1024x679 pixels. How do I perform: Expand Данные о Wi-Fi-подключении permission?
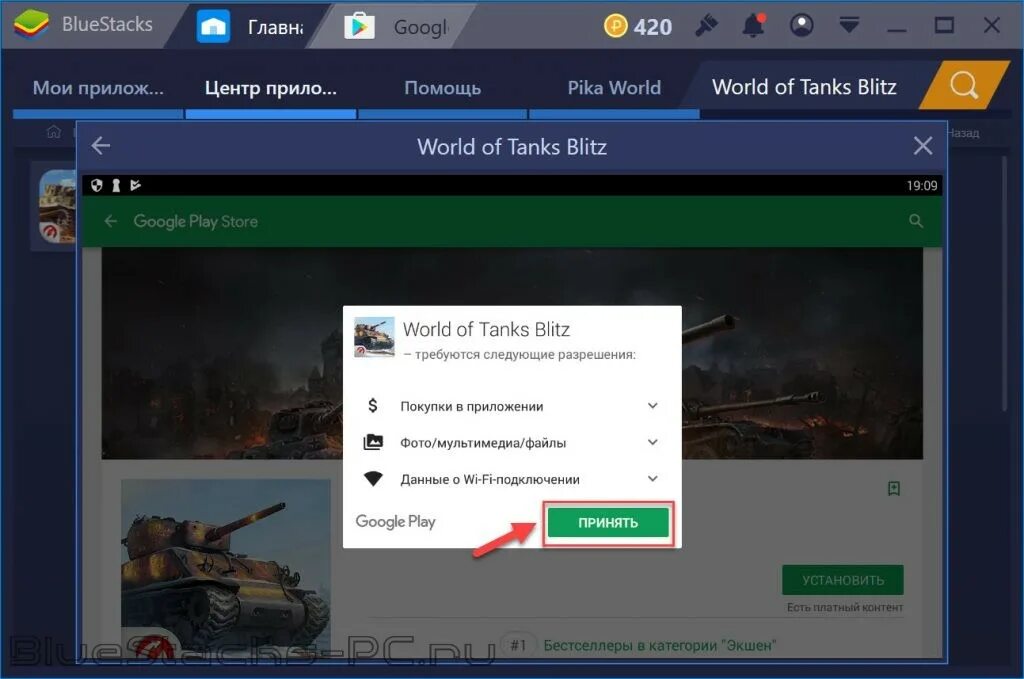[x=652, y=479]
